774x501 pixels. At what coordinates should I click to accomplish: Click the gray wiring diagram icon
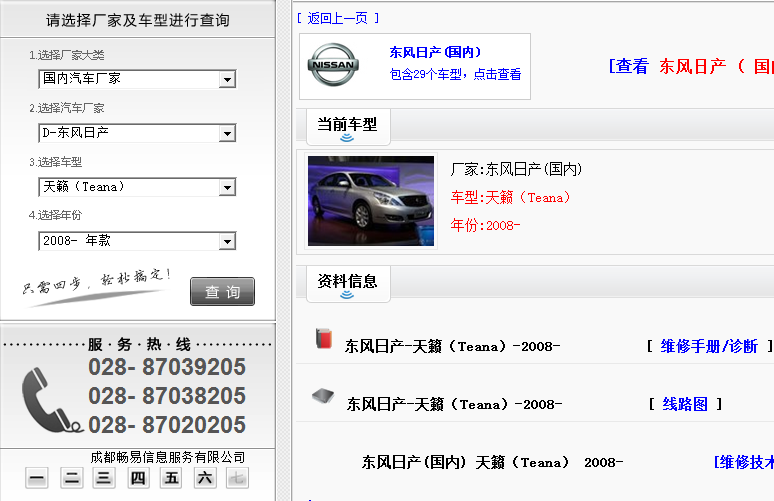click(x=323, y=396)
